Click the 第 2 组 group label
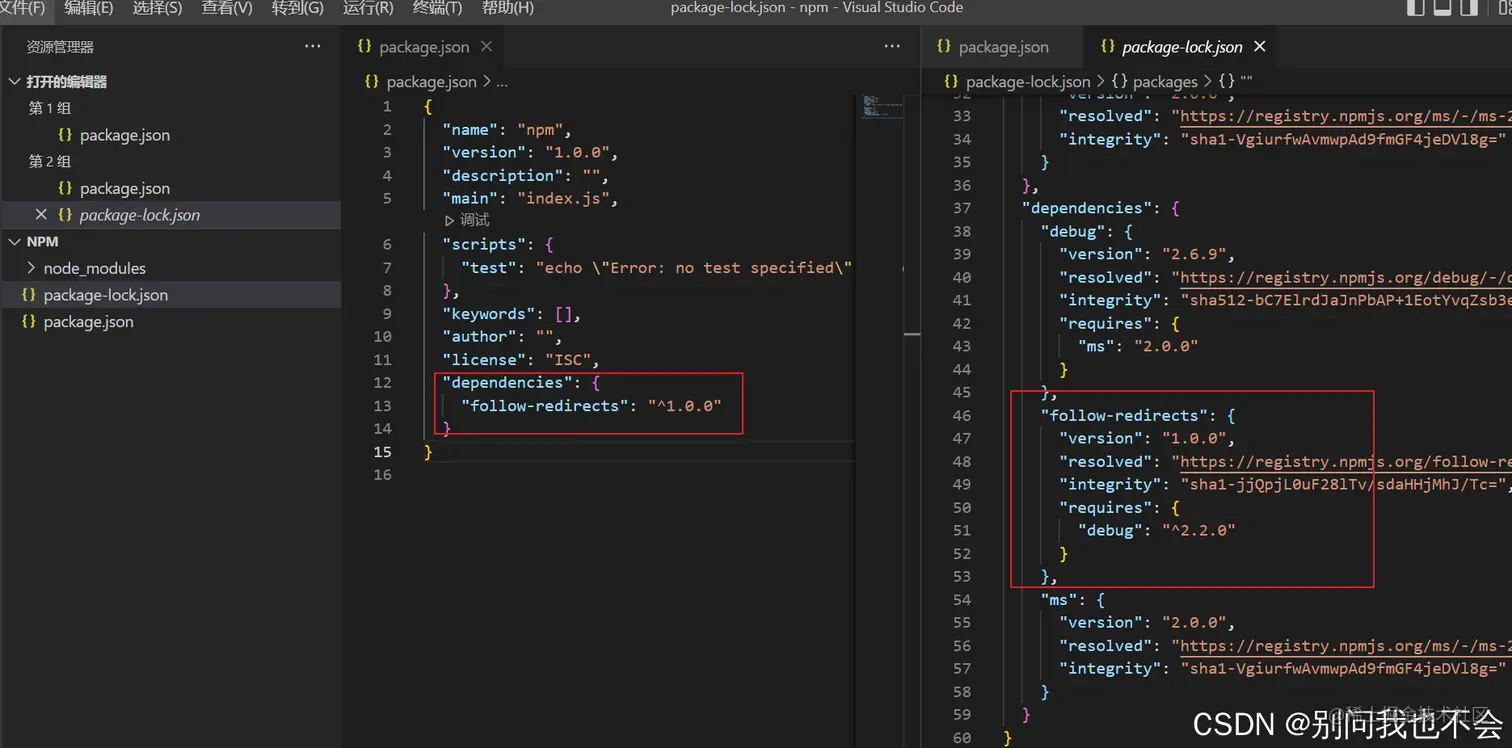 [x=50, y=161]
